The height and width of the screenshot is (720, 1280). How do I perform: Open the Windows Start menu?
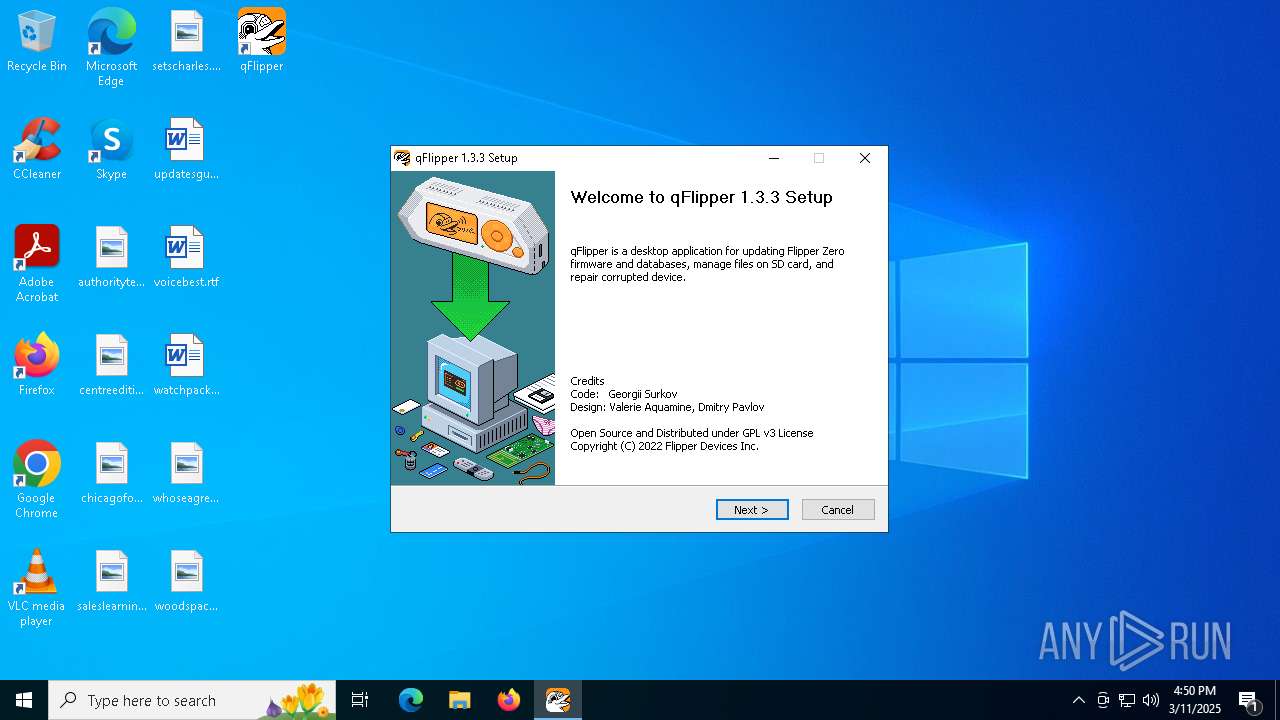[x=24, y=700]
